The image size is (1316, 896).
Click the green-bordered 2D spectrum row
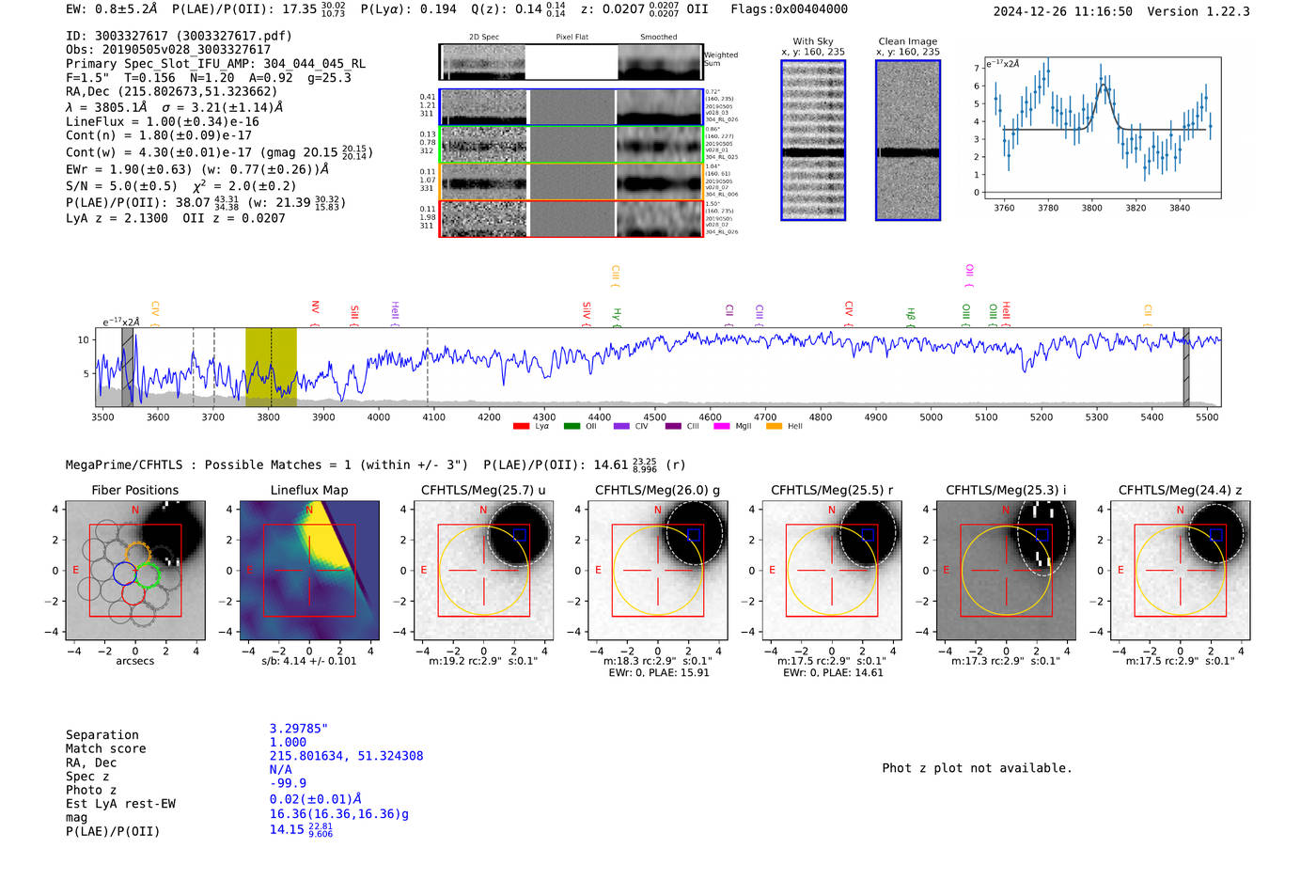(571, 145)
